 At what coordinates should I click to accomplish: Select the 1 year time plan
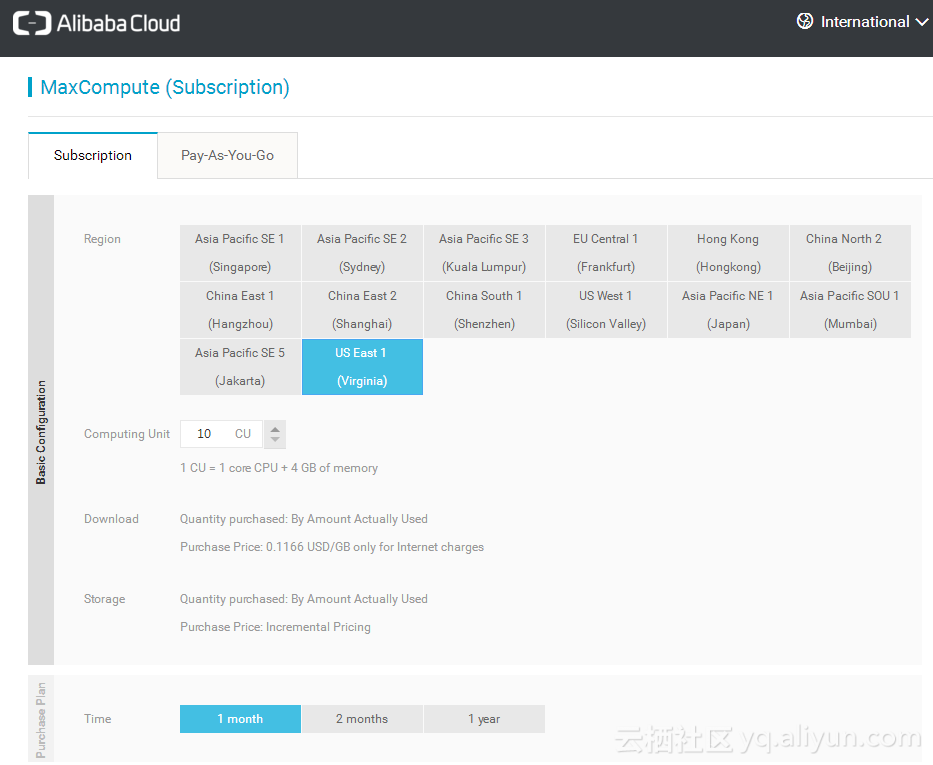coord(484,719)
